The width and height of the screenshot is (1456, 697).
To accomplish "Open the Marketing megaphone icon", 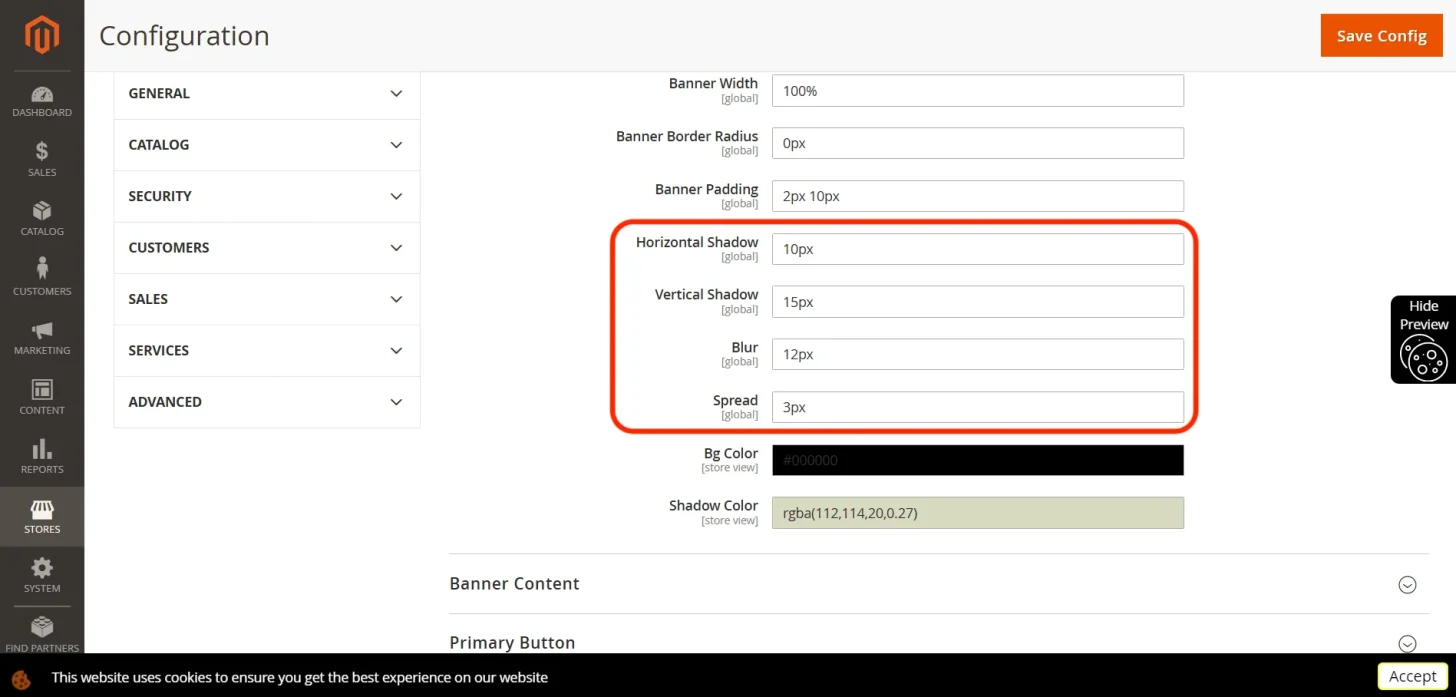I will point(42,330).
